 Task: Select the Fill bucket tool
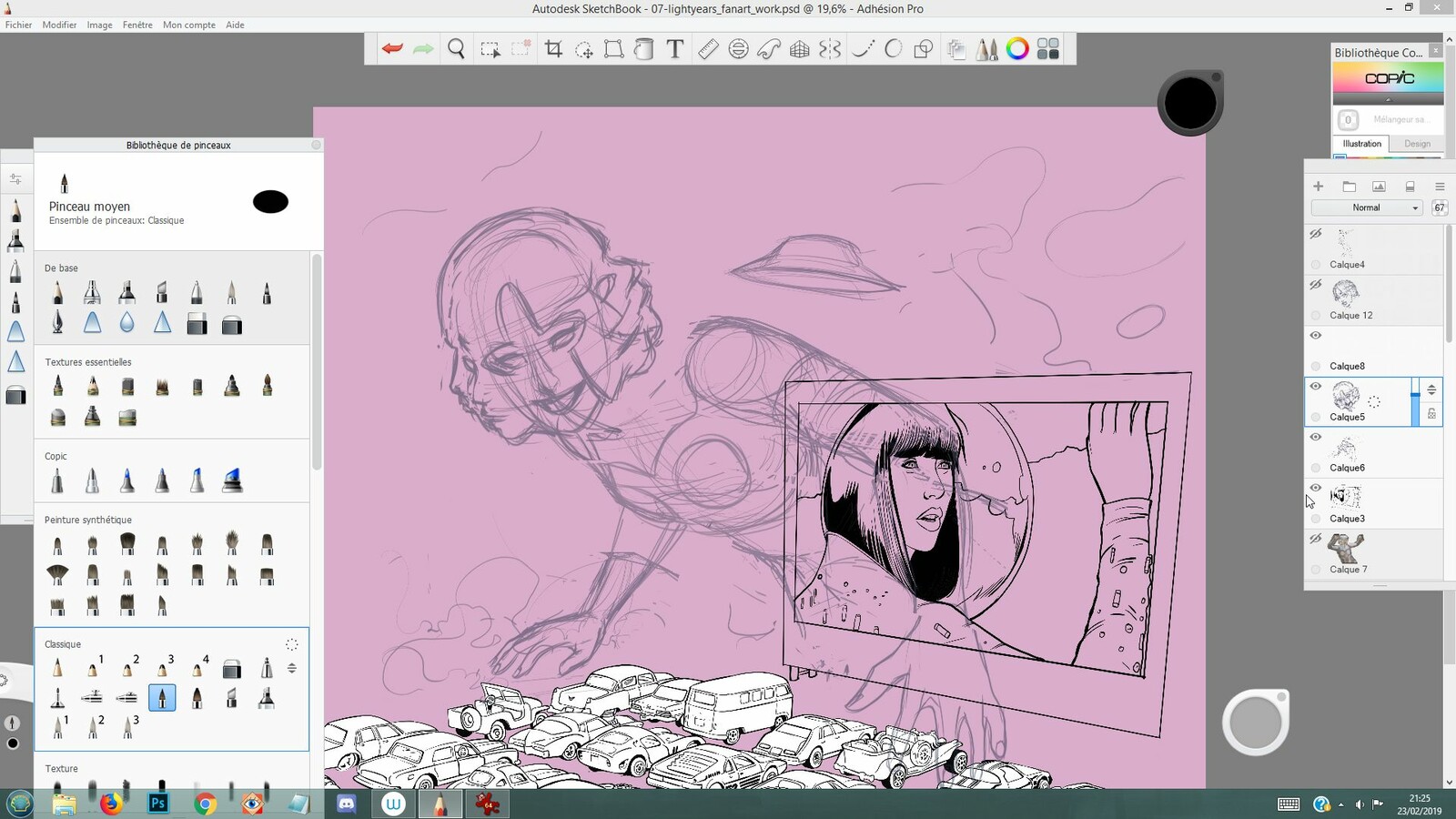(644, 49)
